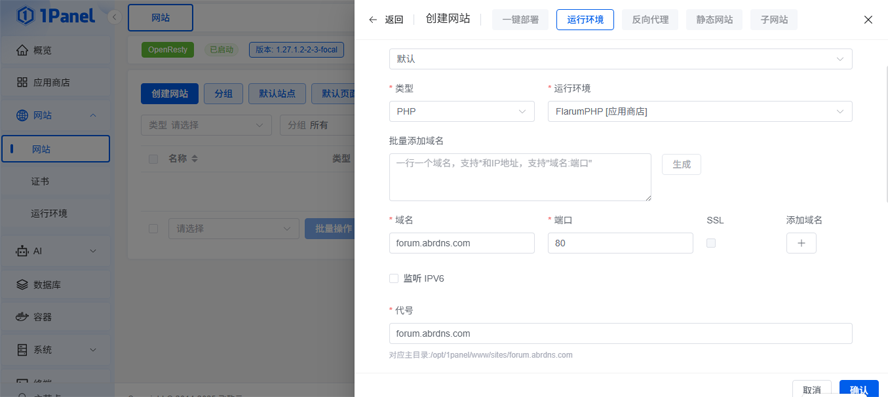Tick the checkbox beside 请选择 dropdown
The height and width of the screenshot is (397, 888).
pos(153,228)
